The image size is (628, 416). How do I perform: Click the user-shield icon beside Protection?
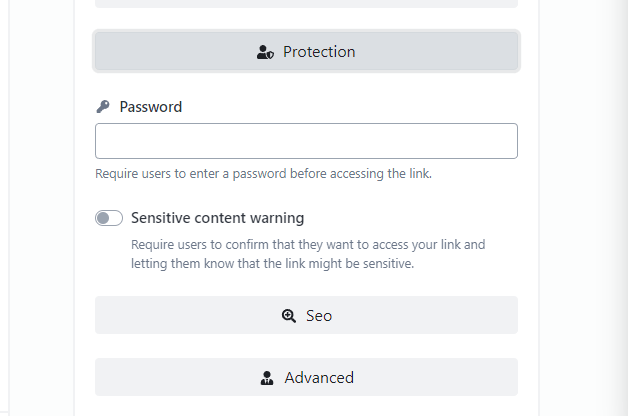point(265,52)
